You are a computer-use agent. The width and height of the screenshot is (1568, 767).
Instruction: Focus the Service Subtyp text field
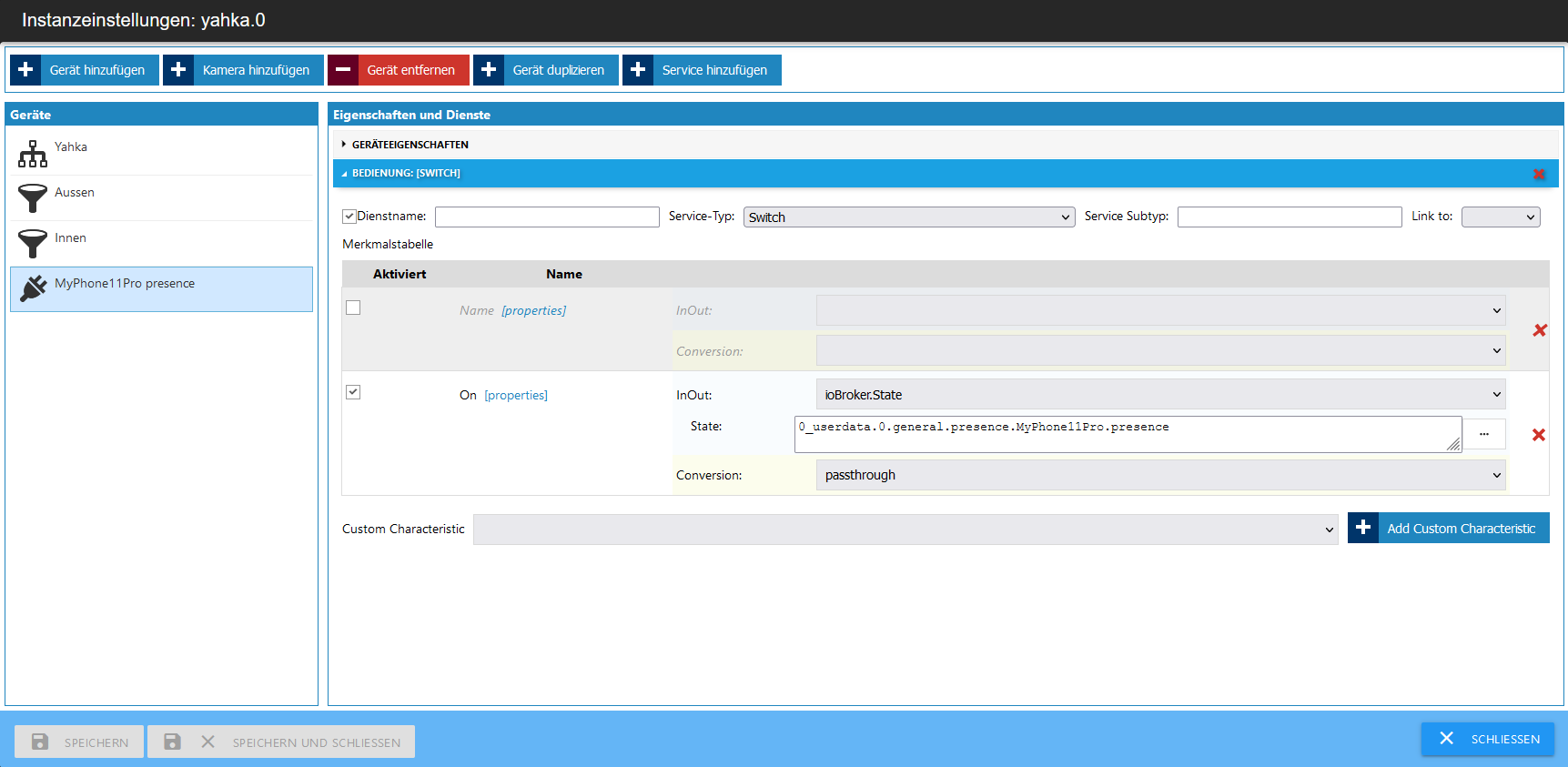pos(1290,217)
